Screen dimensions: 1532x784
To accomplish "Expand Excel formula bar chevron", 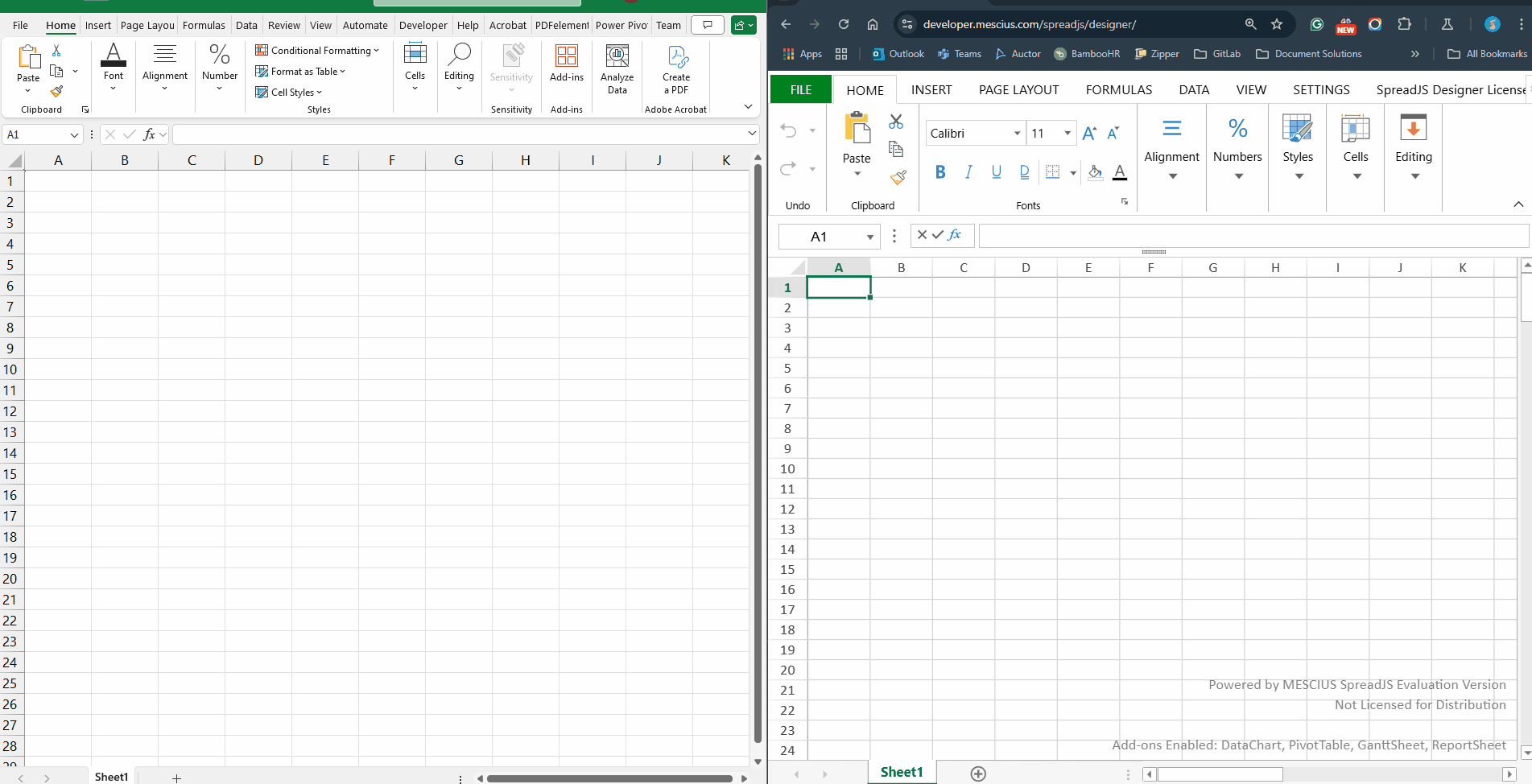I will tap(752, 134).
